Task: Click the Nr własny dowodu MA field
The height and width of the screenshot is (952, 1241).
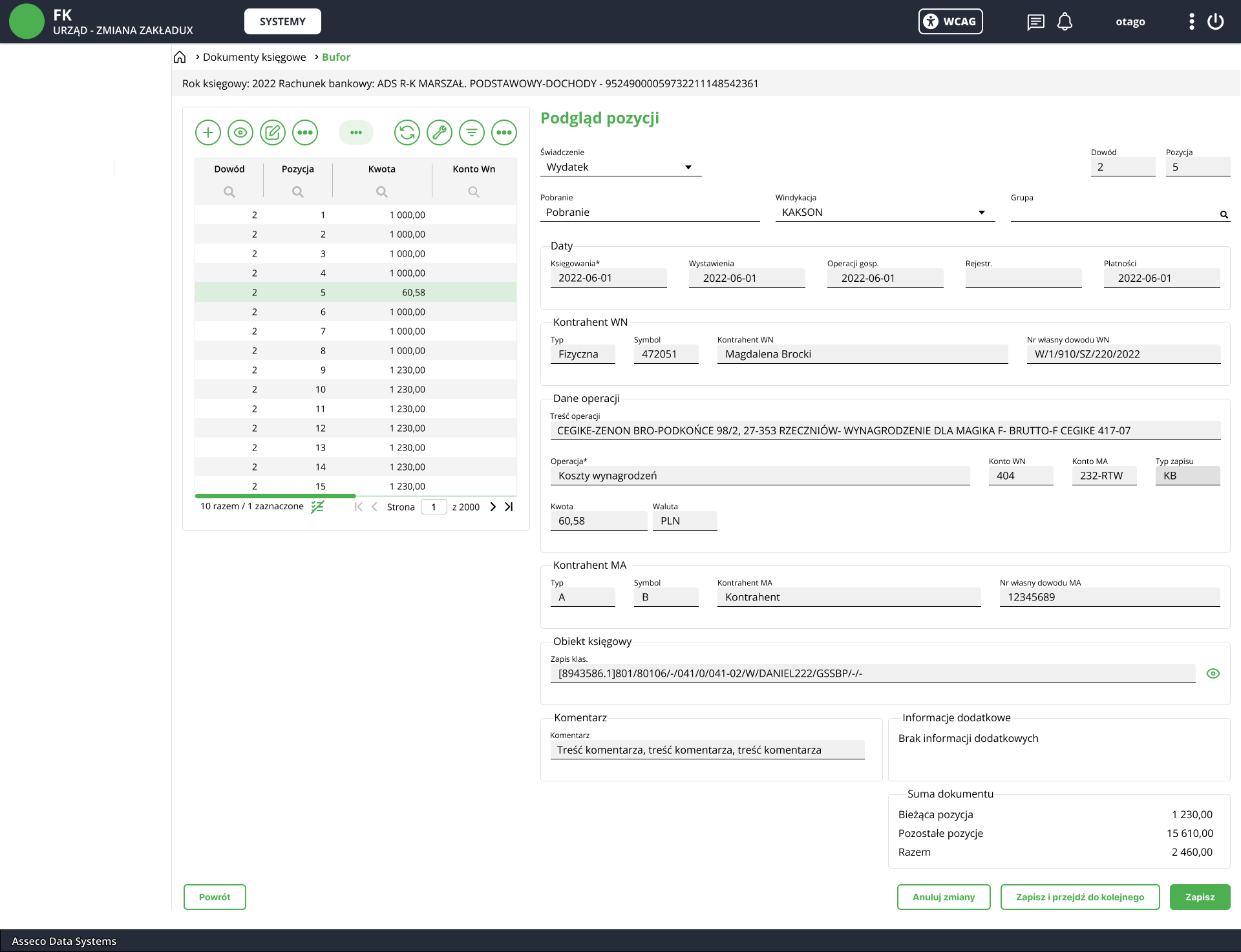Action: pyautogui.click(x=1110, y=597)
